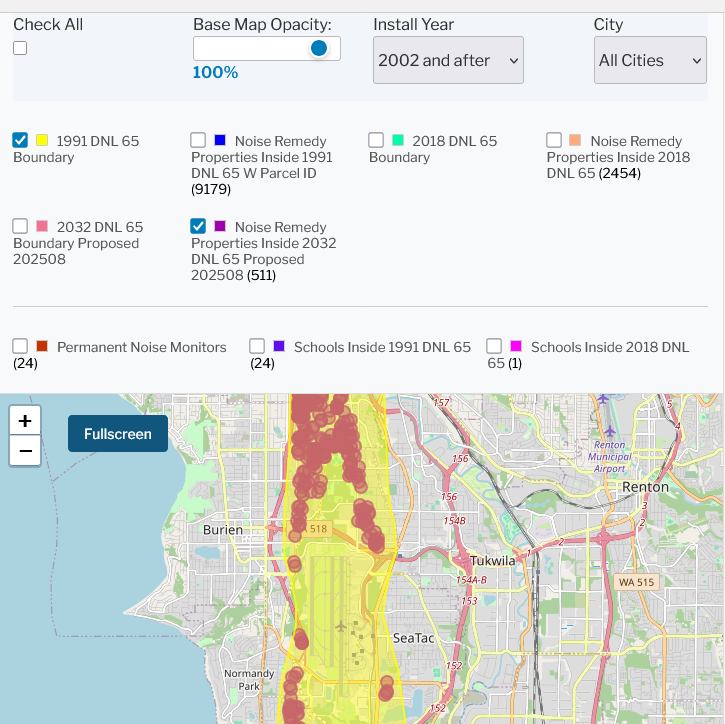Click the Renton city label on map
The height and width of the screenshot is (724, 725).
[x=645, y=487]
